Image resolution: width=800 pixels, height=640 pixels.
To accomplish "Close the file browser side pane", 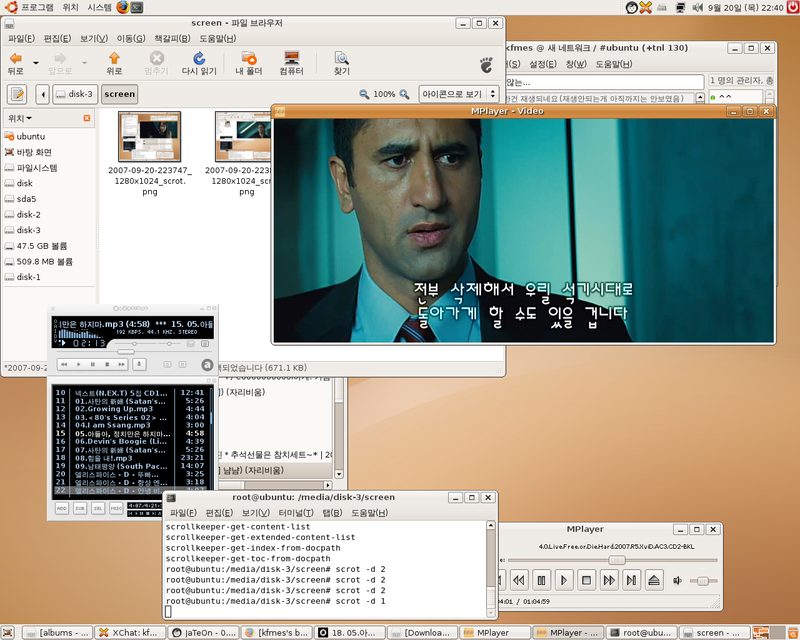I will tap(87, 118).
